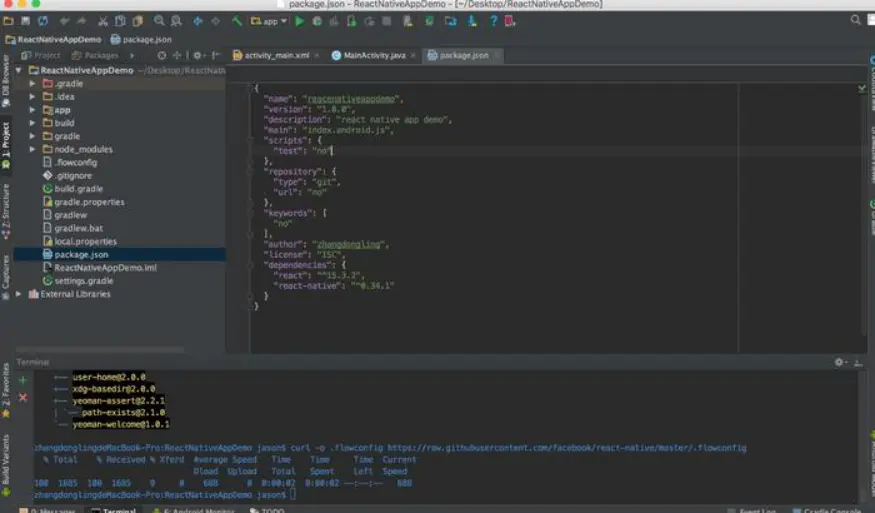Screen dimensions: 875x513
Task: Open the Android Monitor tool window tab
Action: click(194, 510)
